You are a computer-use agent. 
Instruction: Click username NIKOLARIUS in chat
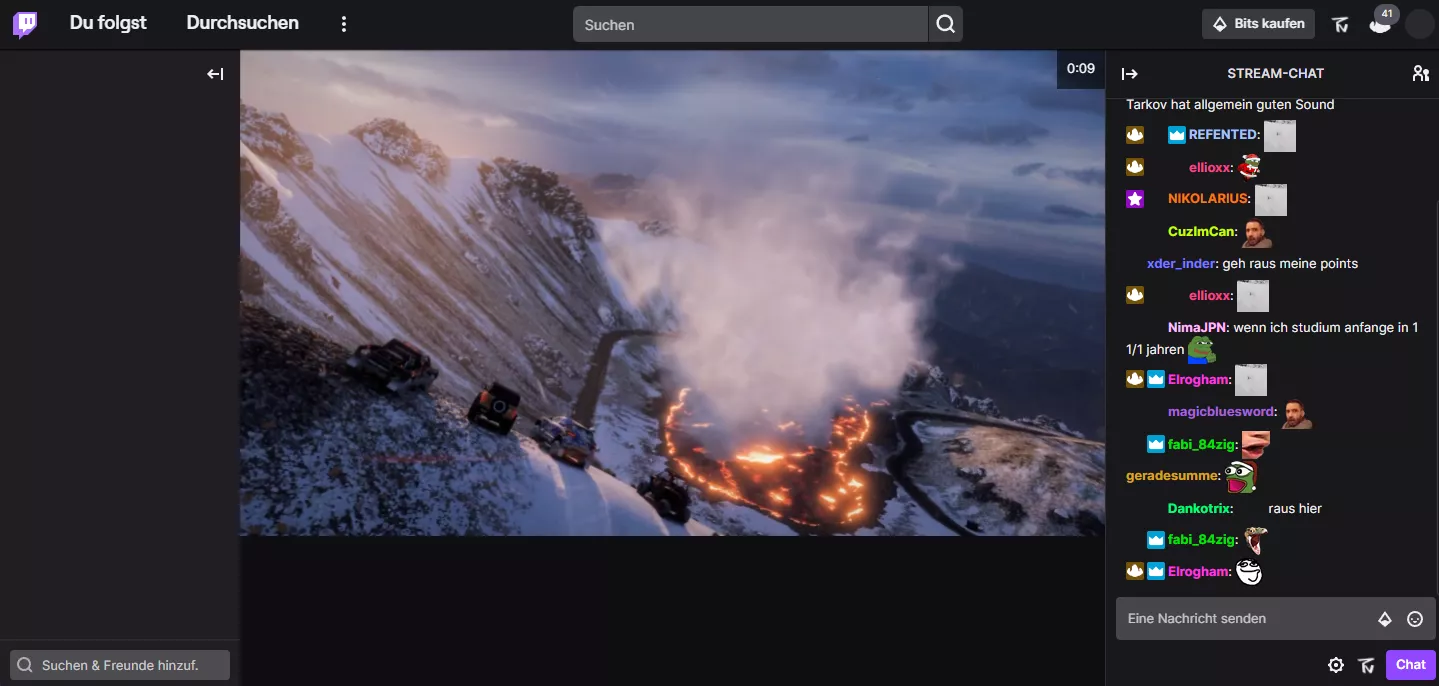(1208, 199)
